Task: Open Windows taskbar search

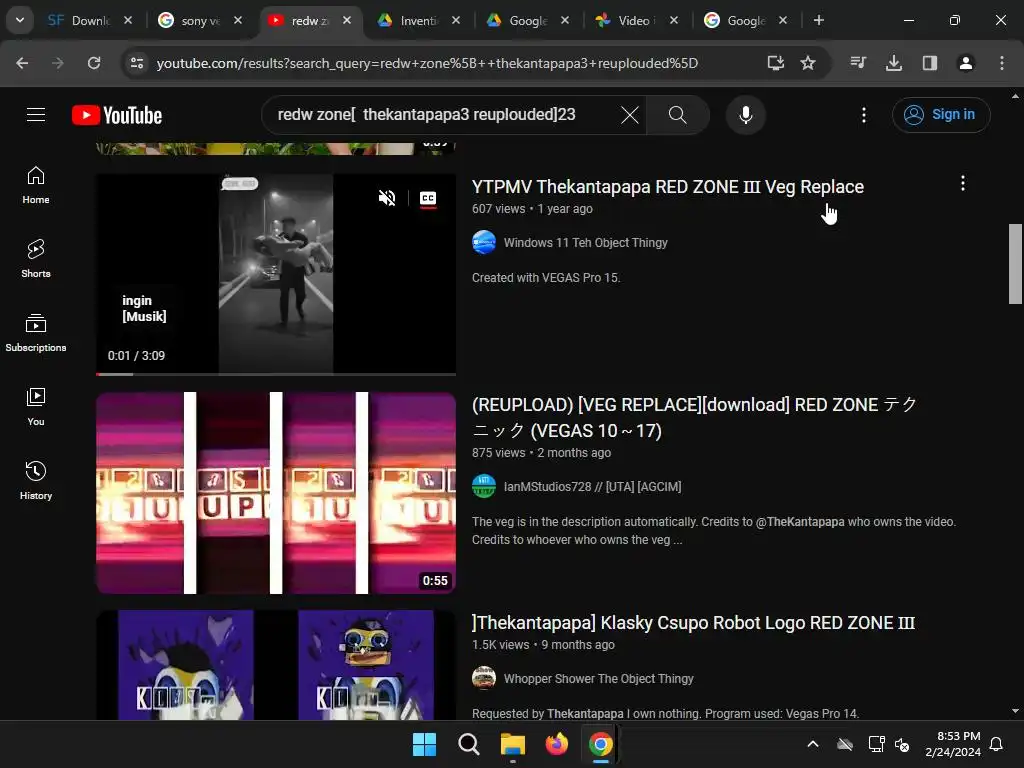Action: coord(469,744)
